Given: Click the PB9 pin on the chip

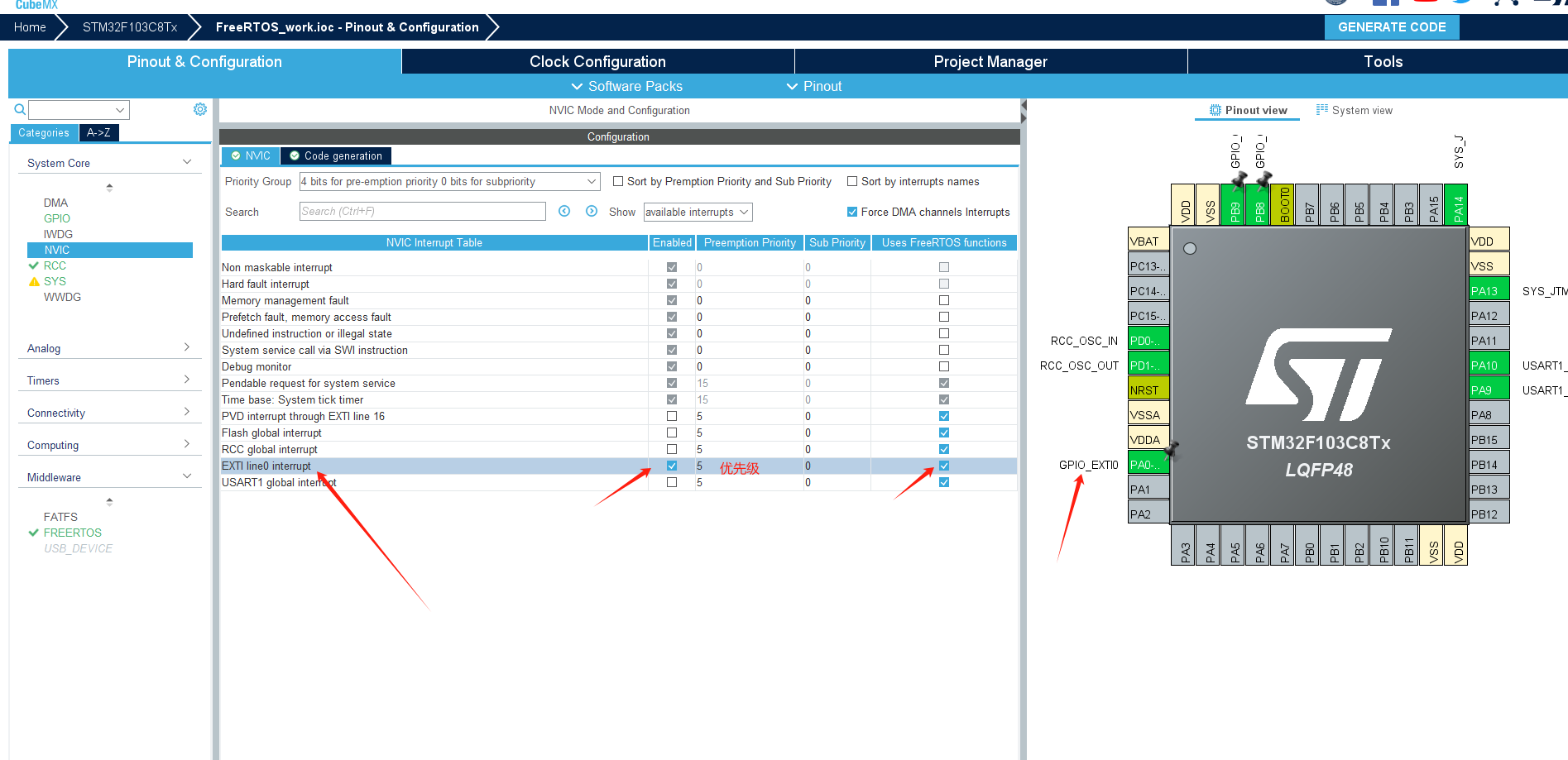Looking at the screenshot, I should (x=1235, y=204).
